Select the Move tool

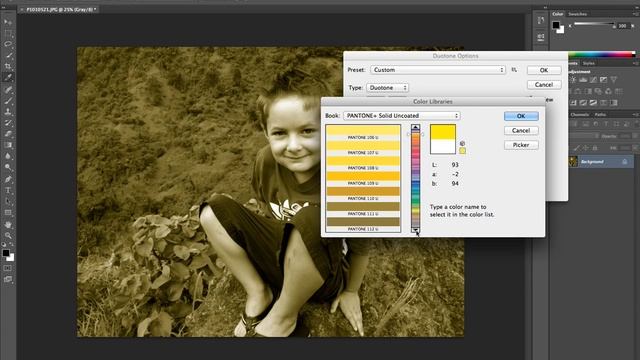(x=8, y=21)
